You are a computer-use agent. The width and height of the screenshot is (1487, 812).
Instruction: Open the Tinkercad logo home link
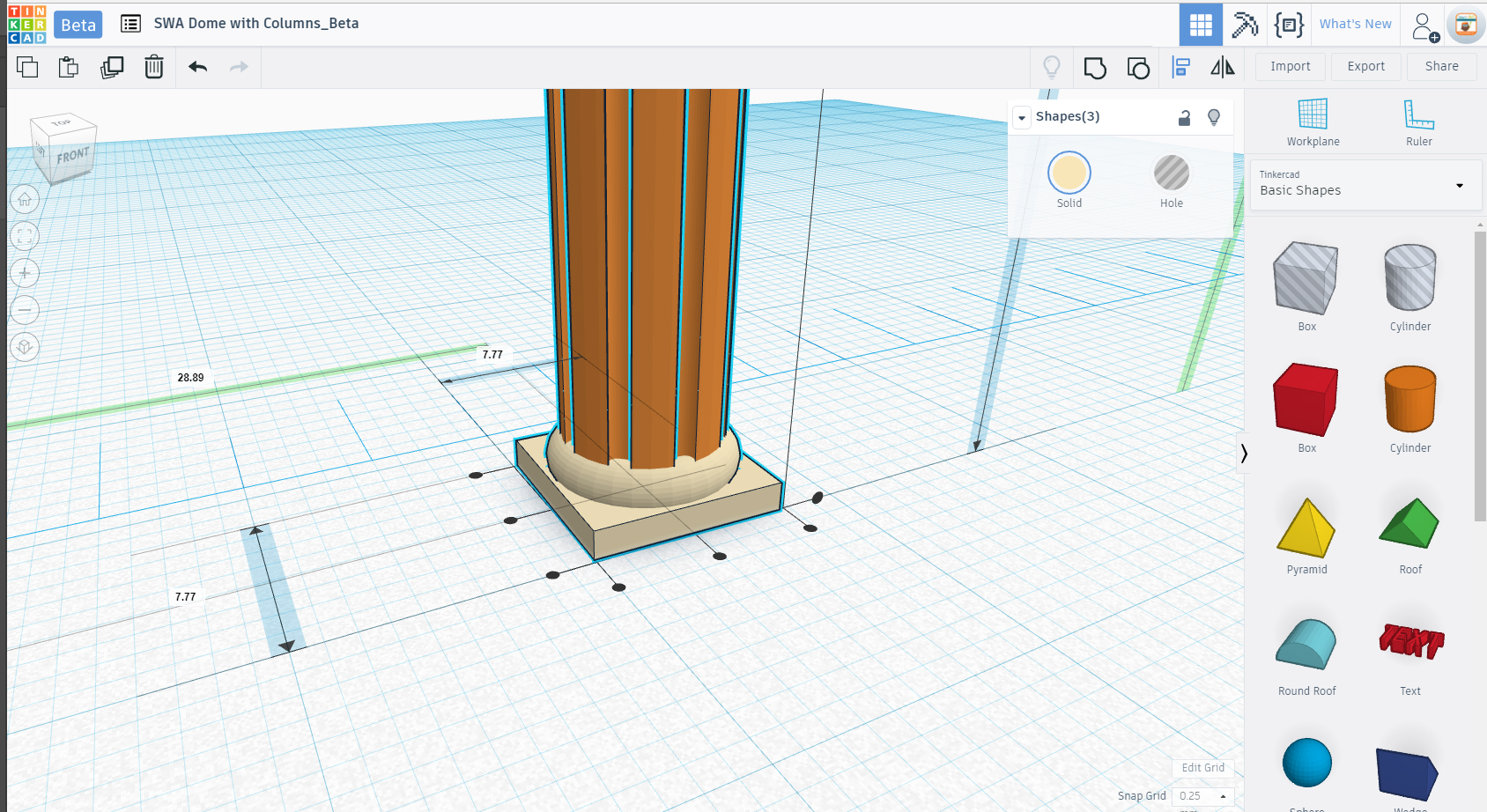click(26, 25)
